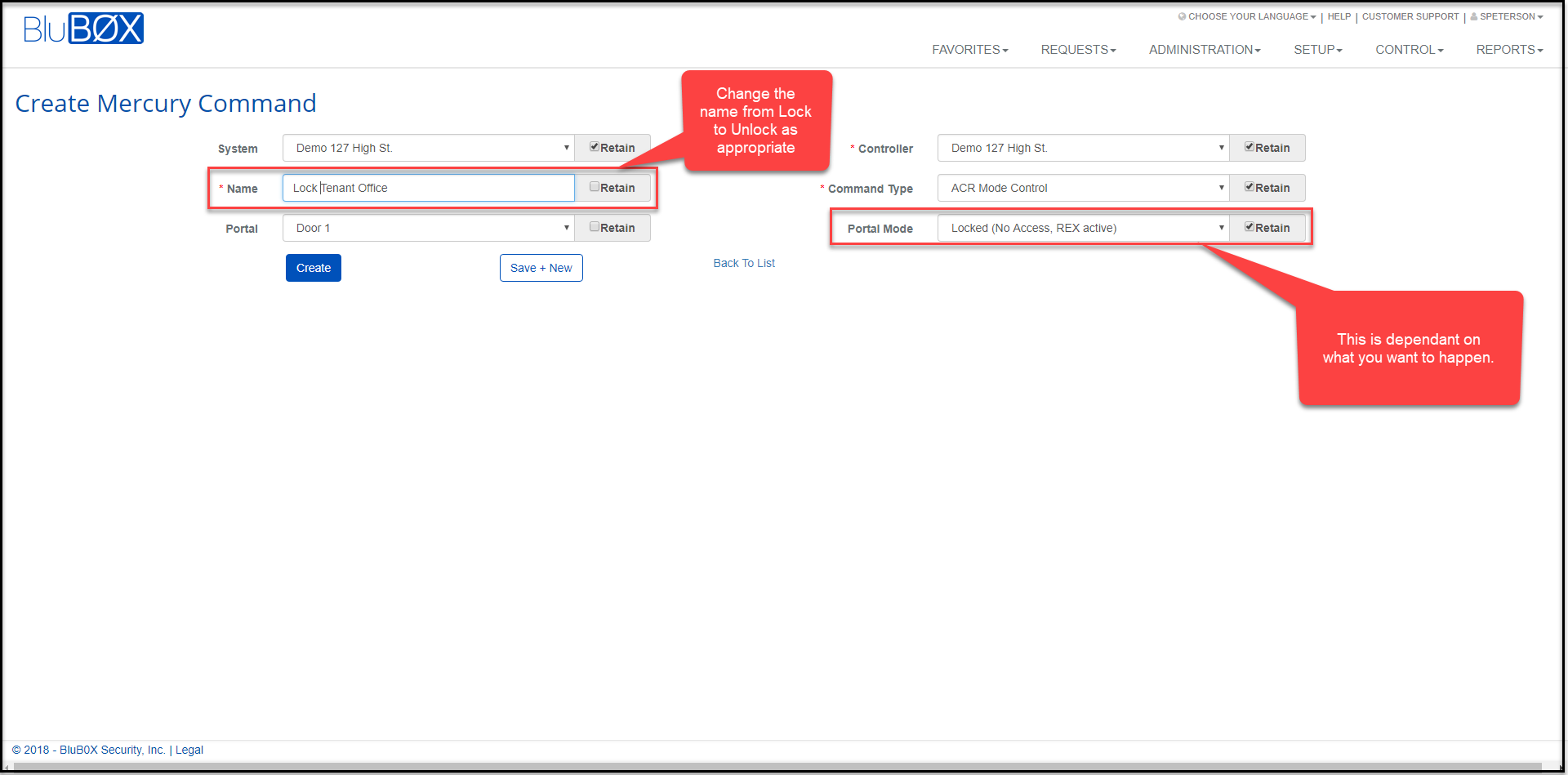The height and width of the screenshot is (775, 1568).
Task: Open the Legal link in footer
Action: (189, 750)
